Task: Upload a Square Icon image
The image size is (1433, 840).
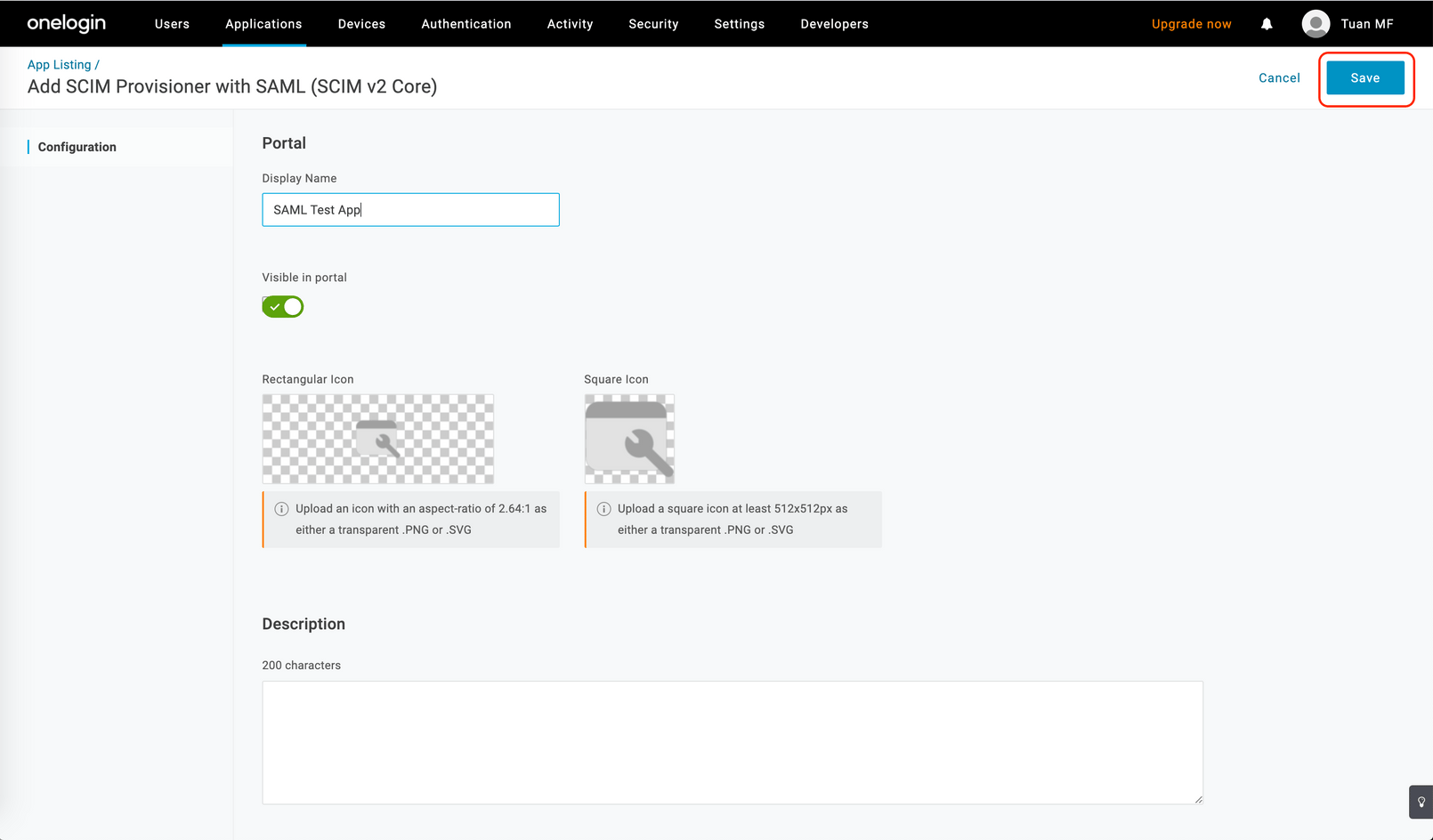Action: (629, 440)
